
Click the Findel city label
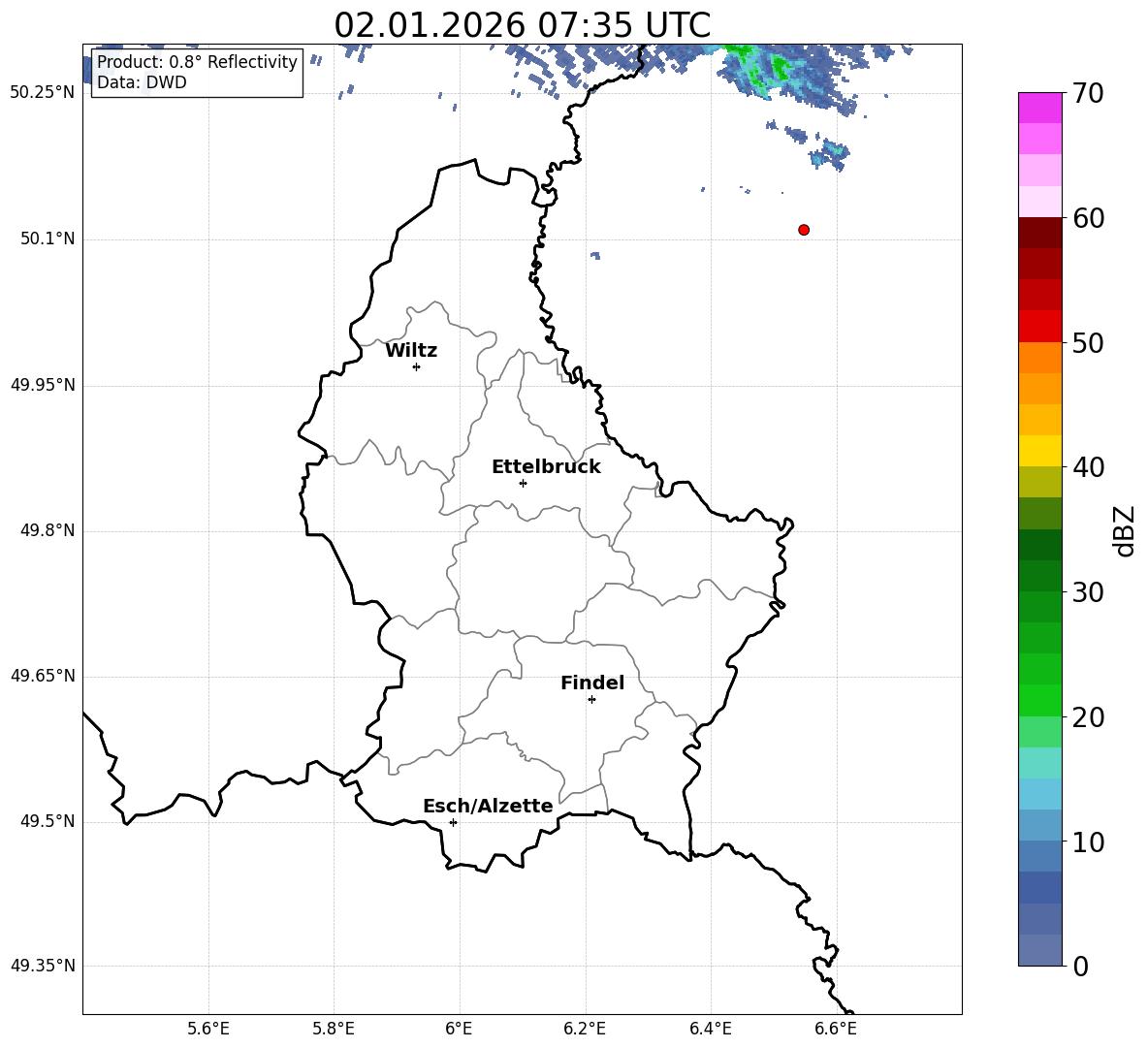point(592,683)
